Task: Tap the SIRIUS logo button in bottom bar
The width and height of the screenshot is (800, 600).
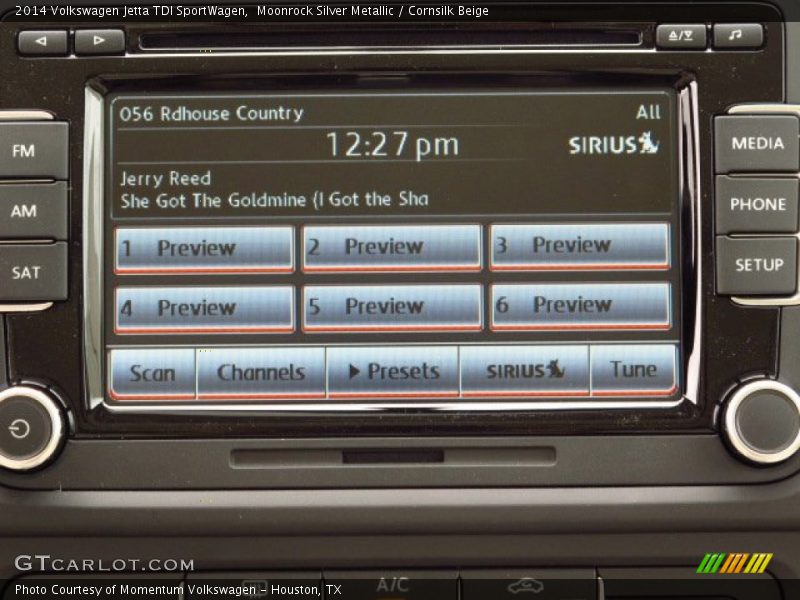Action: (x=525, y=370)
